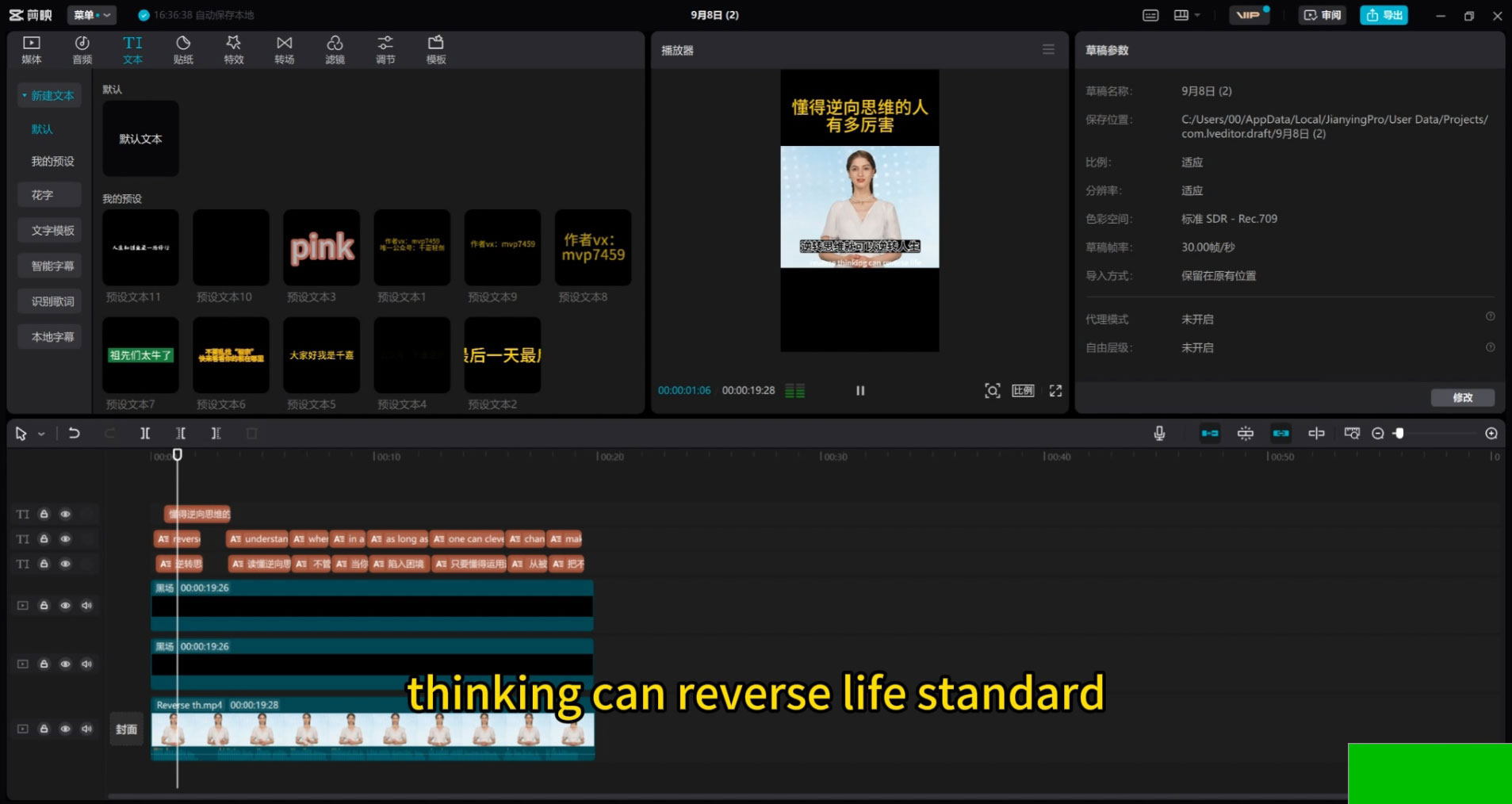This screenshot has width=1512, height=804.
Task: Click the undo arrow in timeline toolbar
Action: coord(74,433)
